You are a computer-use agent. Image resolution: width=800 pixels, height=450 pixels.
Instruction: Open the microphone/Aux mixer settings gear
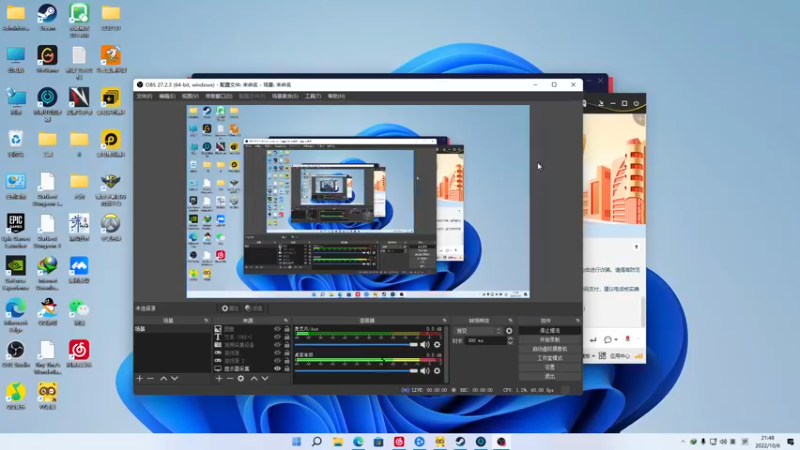pos(437,344)
